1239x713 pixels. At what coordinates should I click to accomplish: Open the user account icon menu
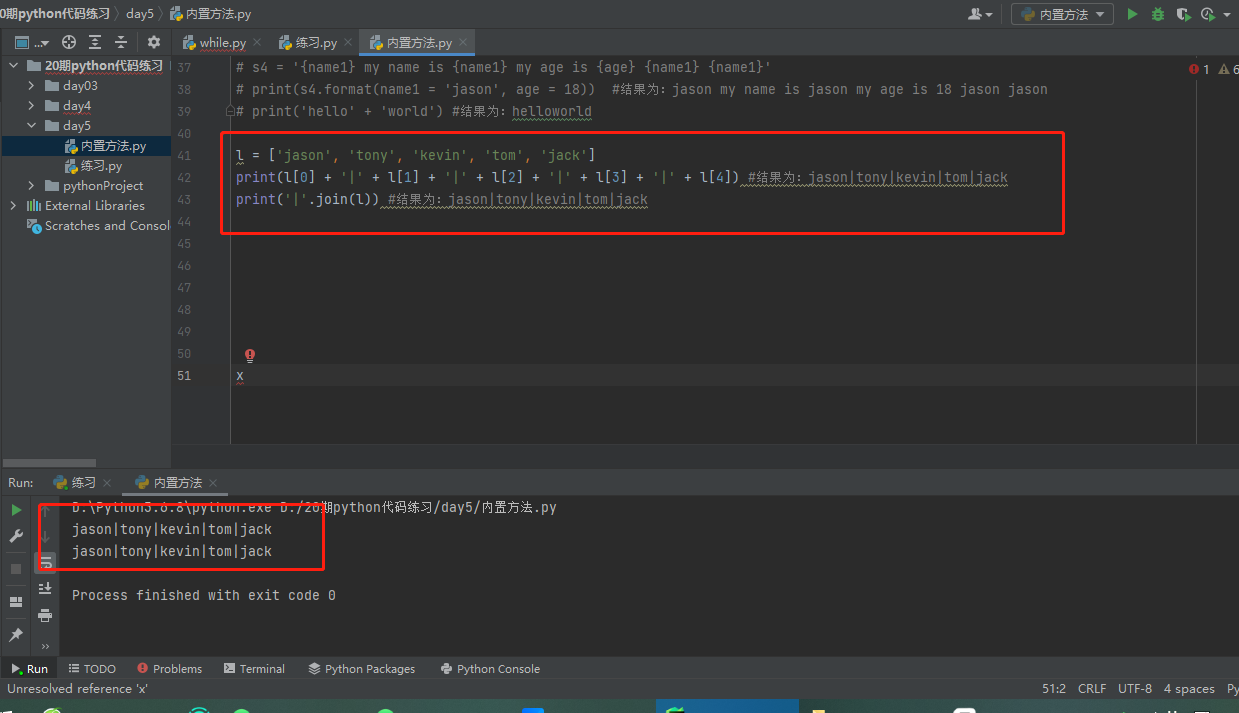pyautogui.click(x=980, y=14)
